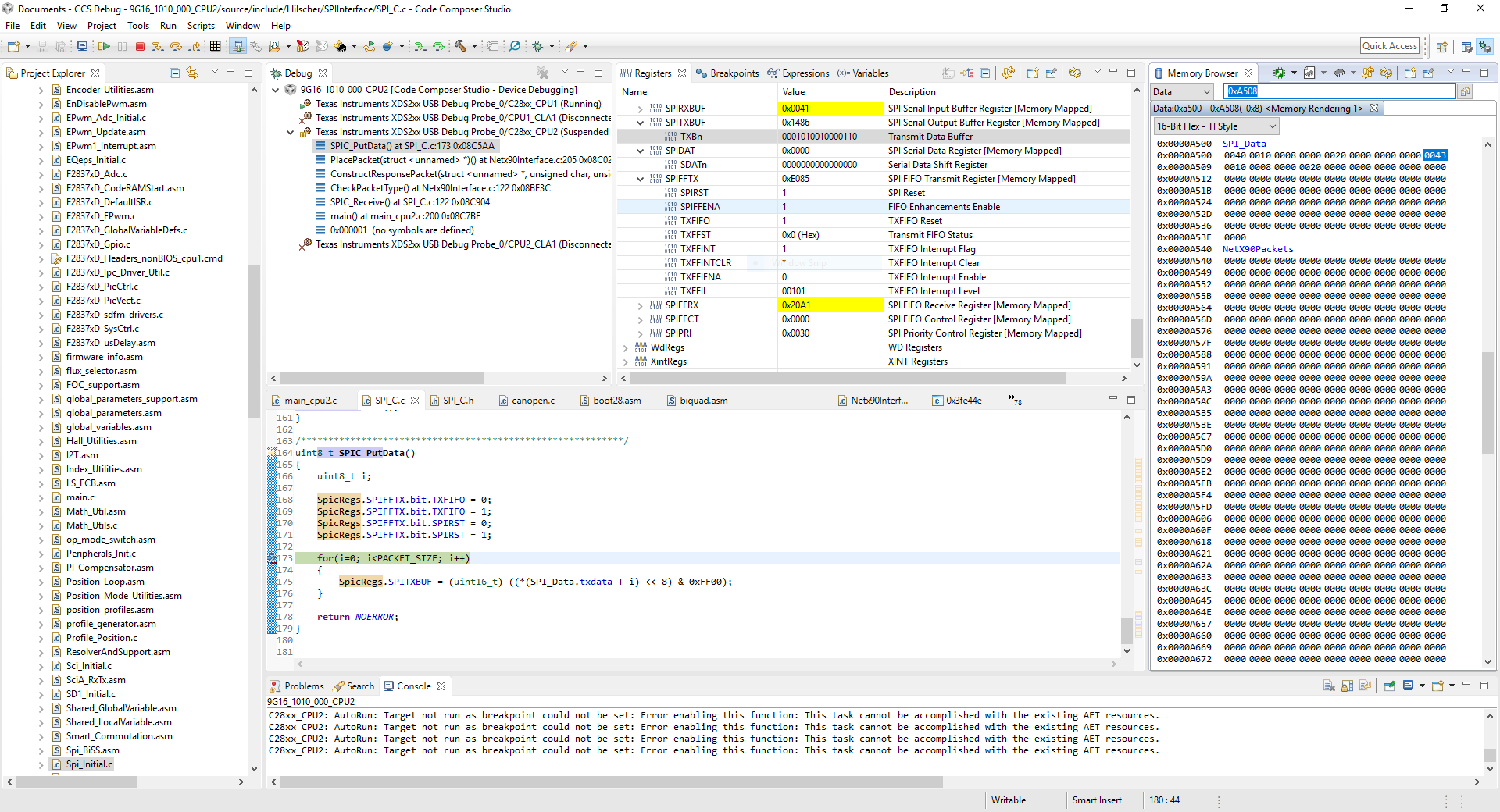This screenshot has width=1500, height=812.
Task: Open the Spi_Initial.c file in Project Explorer
Action: coord(89,764)
